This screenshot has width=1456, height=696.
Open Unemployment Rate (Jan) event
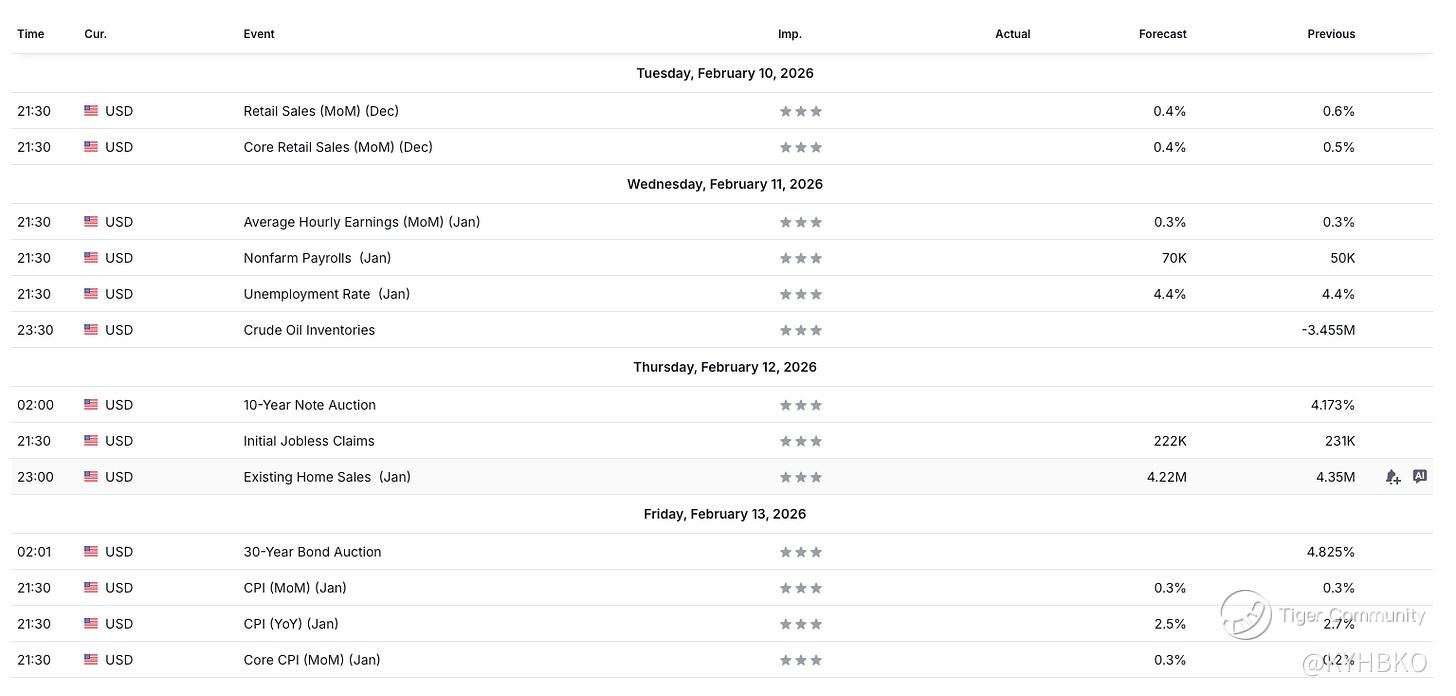(326, 294)
